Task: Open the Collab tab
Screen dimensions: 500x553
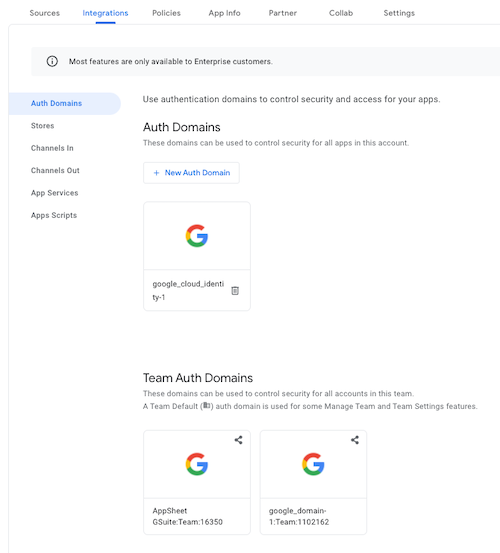Action: tap(341, 13)
